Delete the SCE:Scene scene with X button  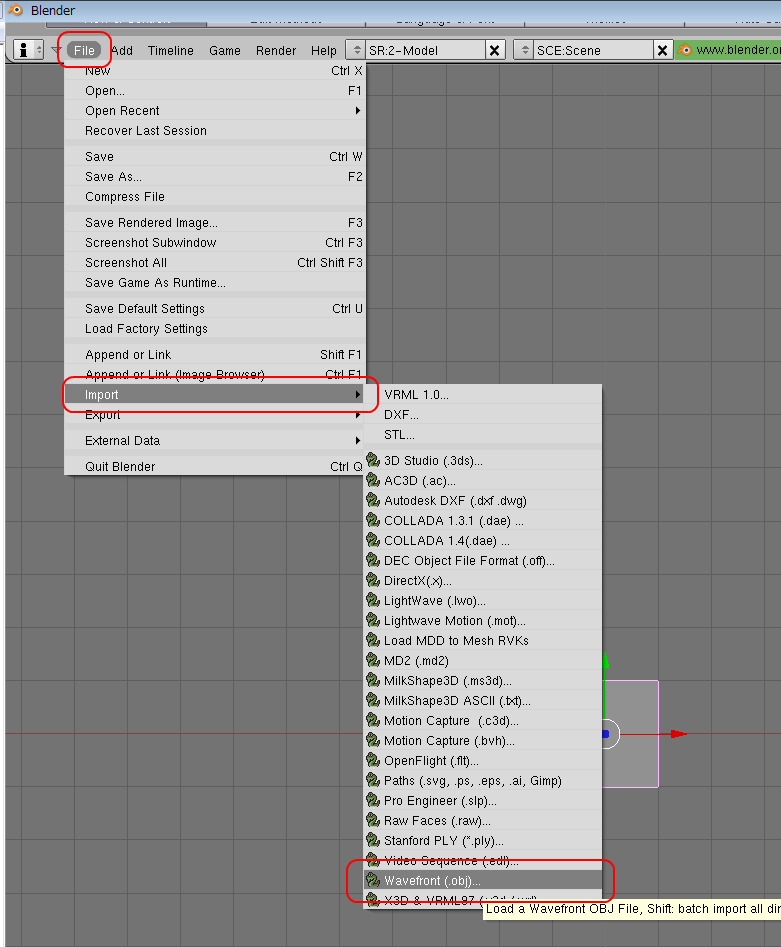click(662, 50)
